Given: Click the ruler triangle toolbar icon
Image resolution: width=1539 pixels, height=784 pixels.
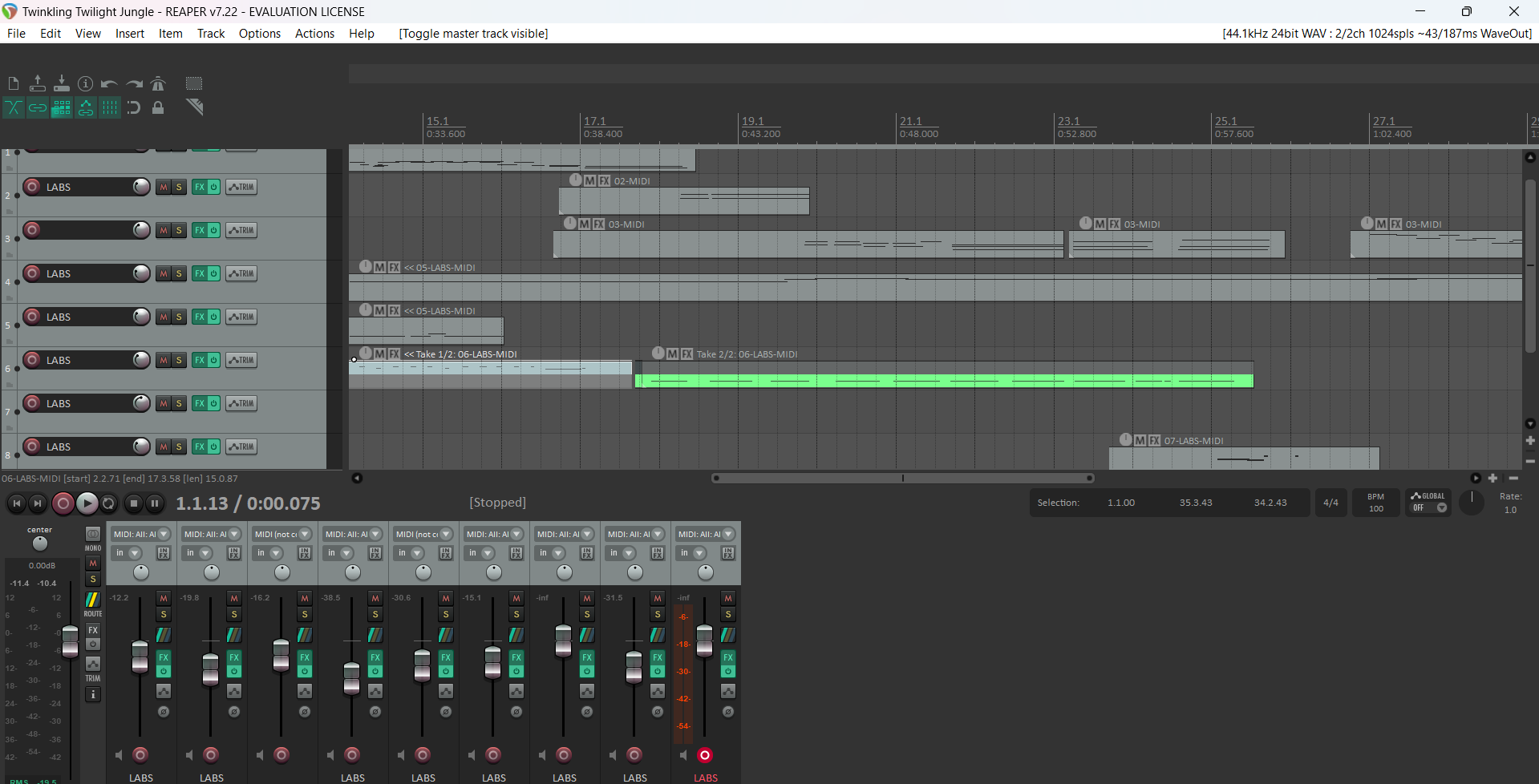Looking at the screenshot, I should [194, 107].
